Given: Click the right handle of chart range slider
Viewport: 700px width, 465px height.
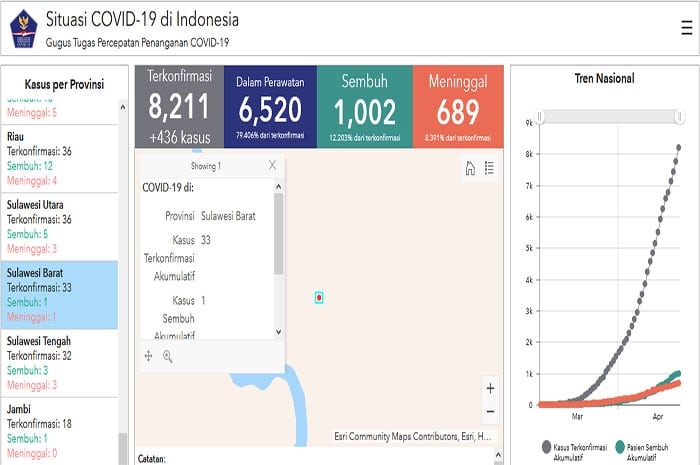Looking at the screenshot, I should click(681, 117).
